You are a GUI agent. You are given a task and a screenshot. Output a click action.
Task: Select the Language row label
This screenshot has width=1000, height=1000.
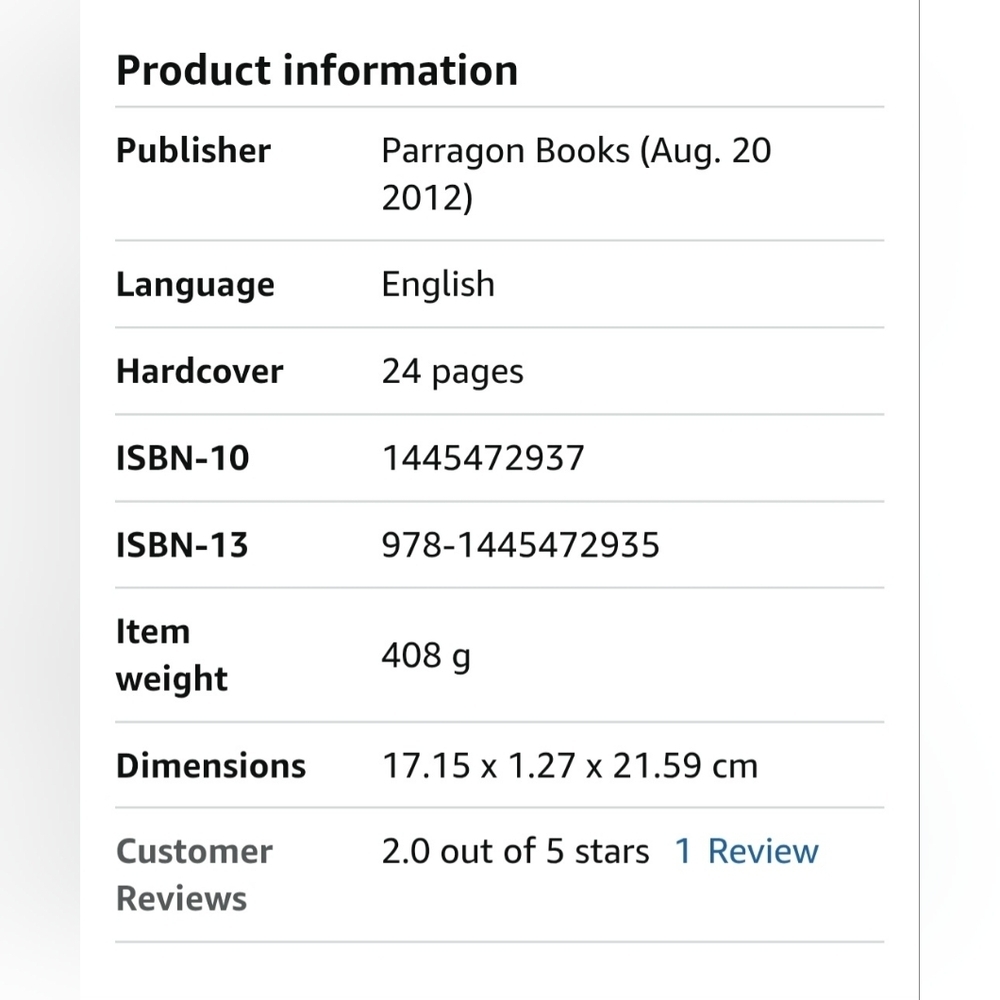195,285
